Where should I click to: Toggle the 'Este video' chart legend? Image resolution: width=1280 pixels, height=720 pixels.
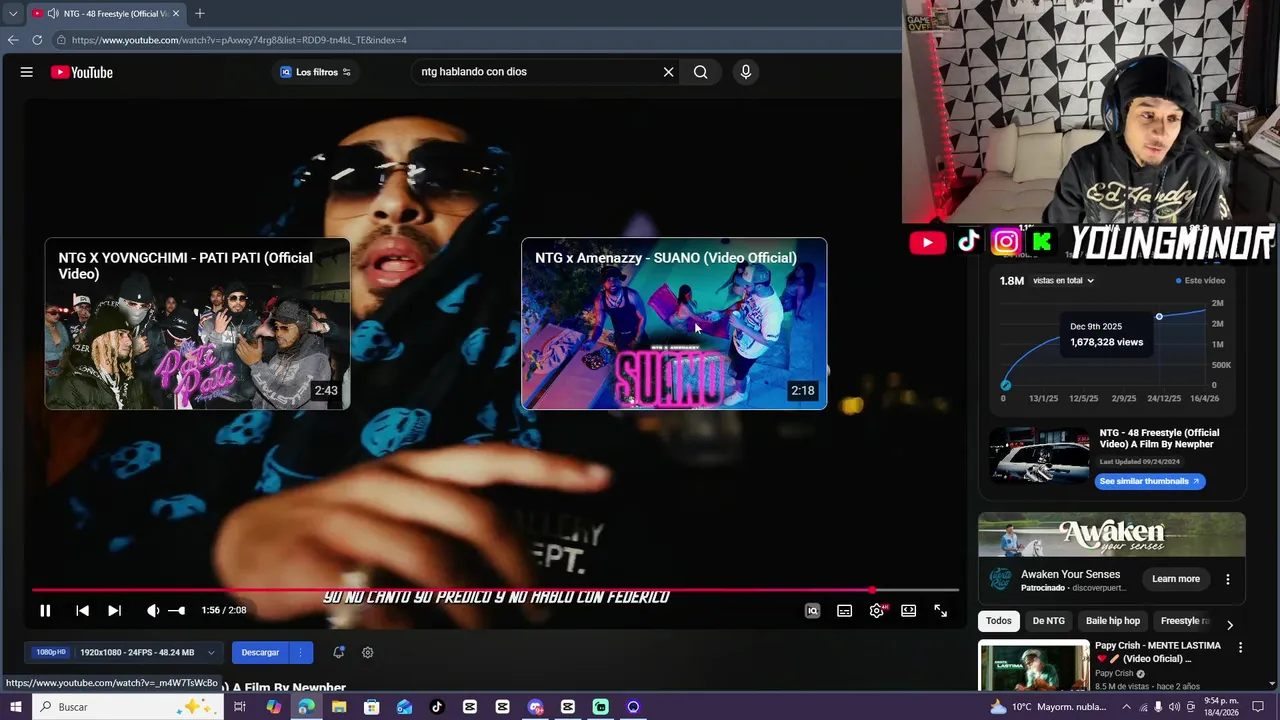pos(1201,281)
